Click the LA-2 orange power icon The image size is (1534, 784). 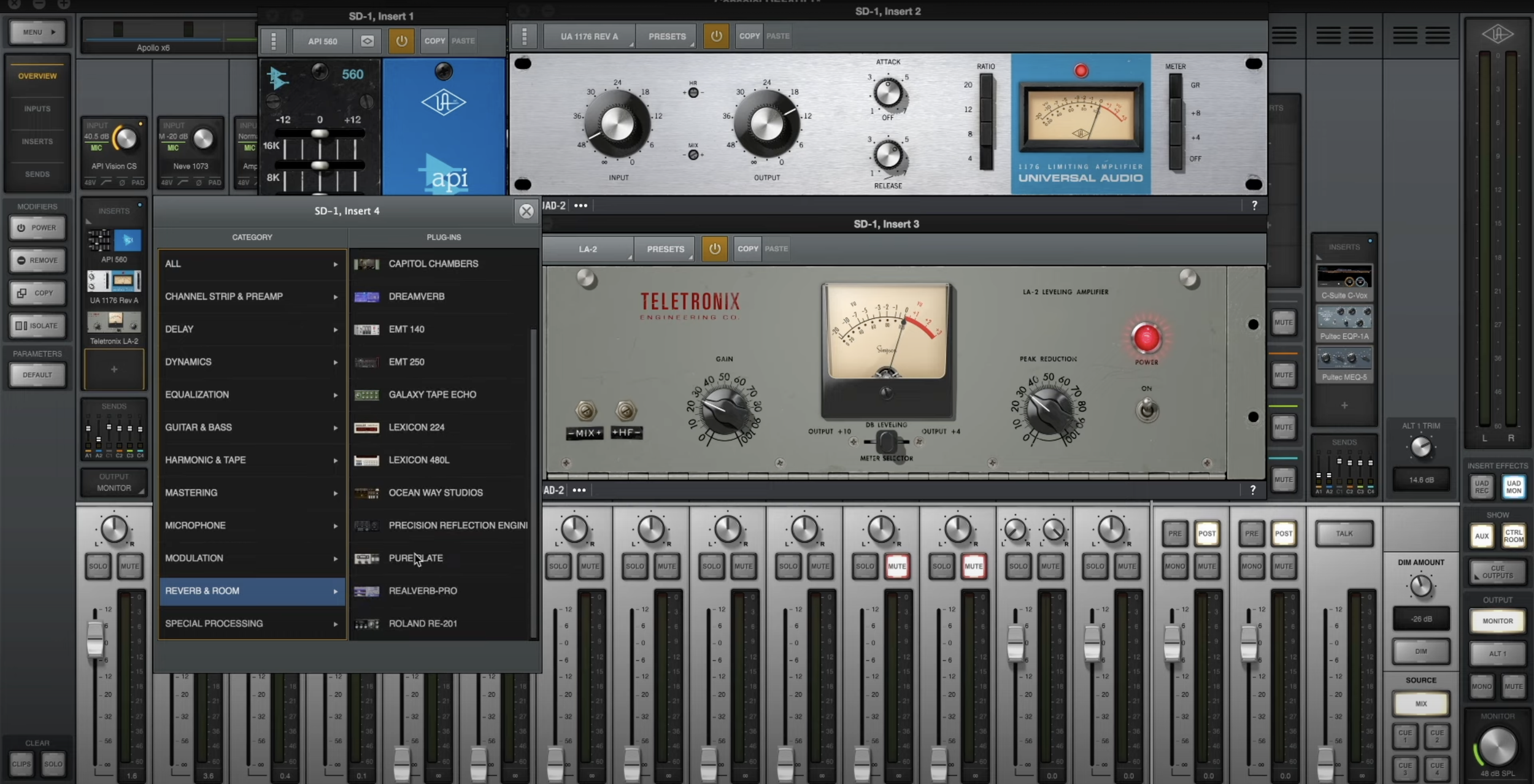click(714, 249)
